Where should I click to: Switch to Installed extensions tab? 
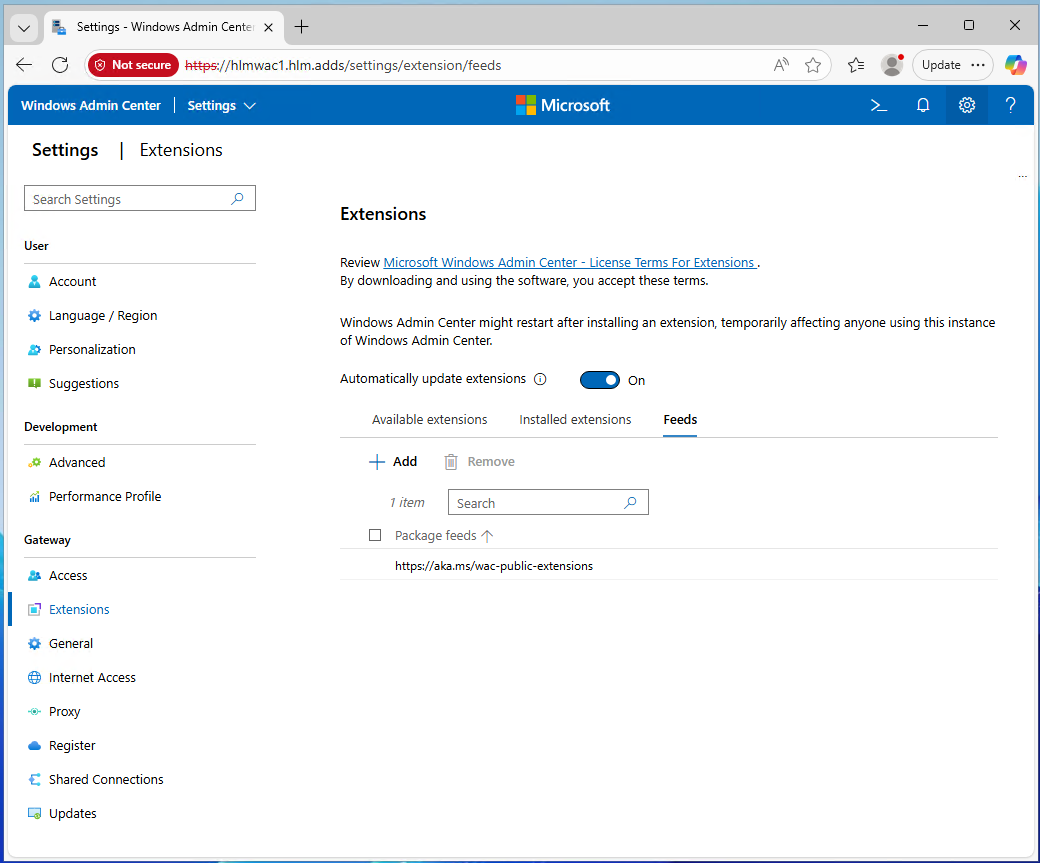coord(575,419)
